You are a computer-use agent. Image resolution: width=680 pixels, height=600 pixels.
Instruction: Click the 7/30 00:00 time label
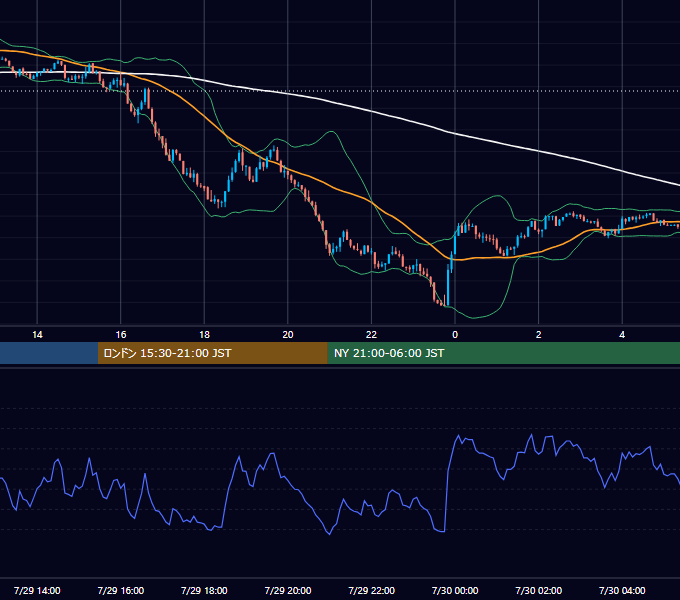[455, 590]
